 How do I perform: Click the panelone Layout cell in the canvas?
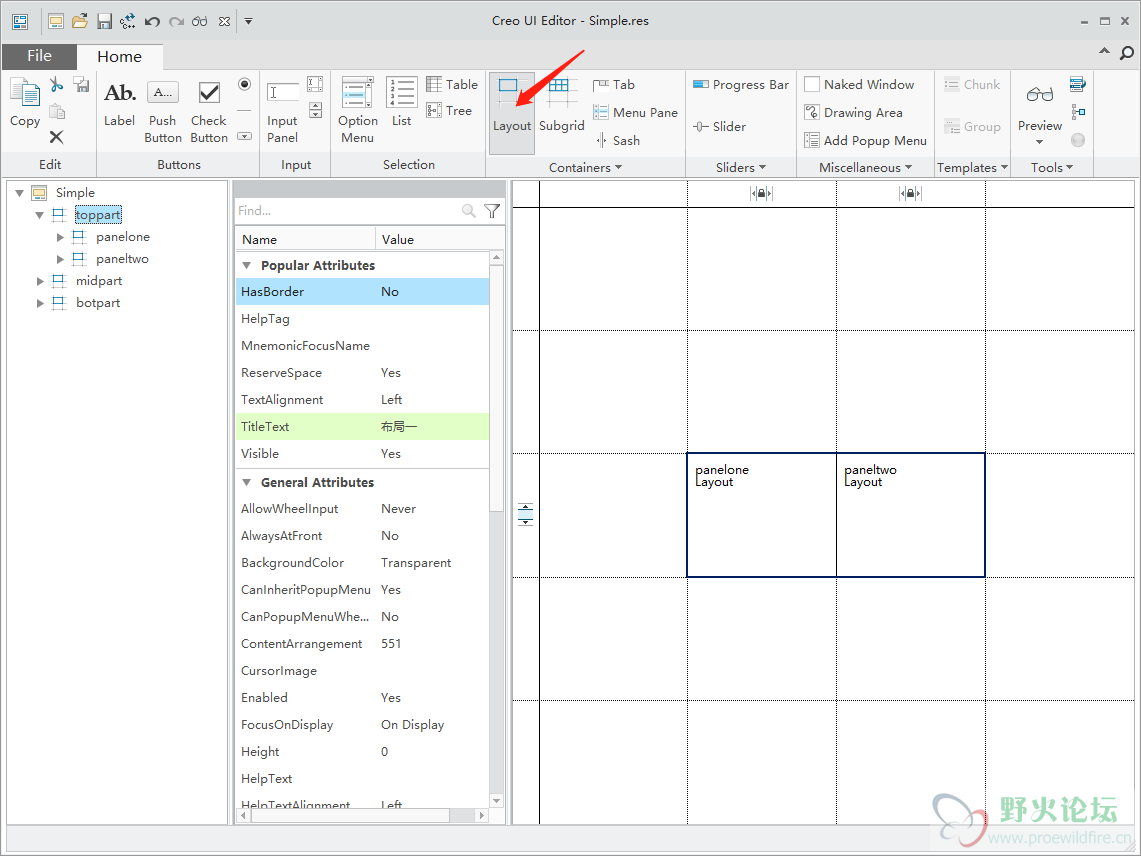pos(762,515)
